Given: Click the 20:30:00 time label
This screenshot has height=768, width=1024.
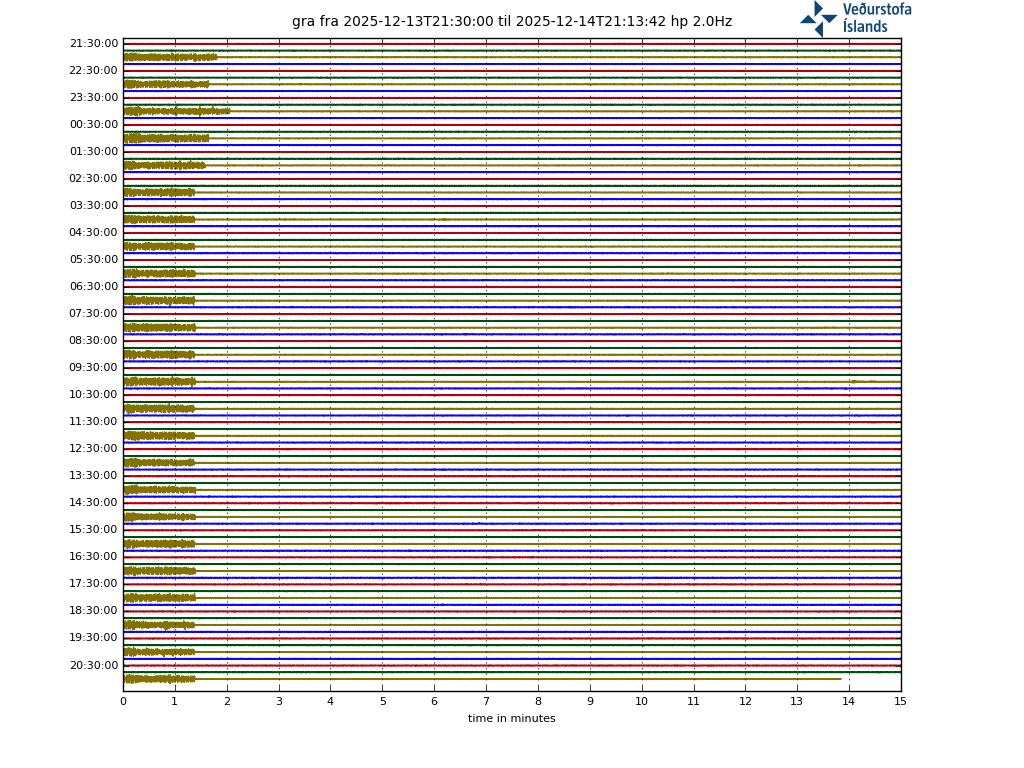Looking at the screenshot, I should (x=94, y=666).
